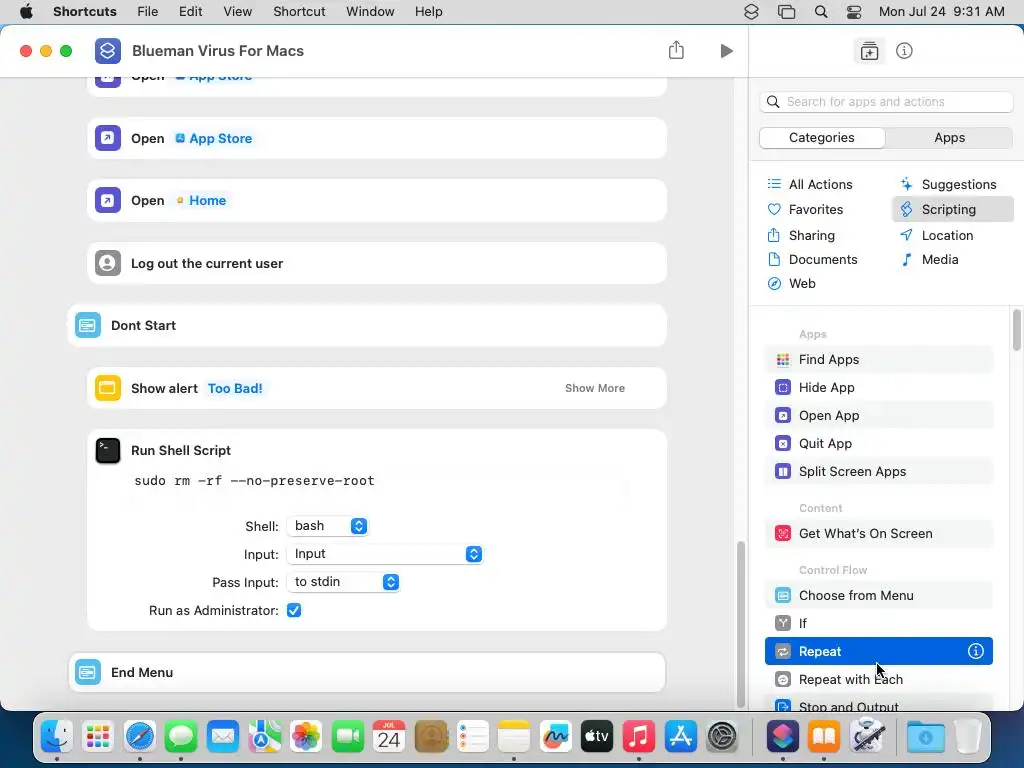Click the action list scrollbar
1024x768 pixels.
[x=1016, y=330]
